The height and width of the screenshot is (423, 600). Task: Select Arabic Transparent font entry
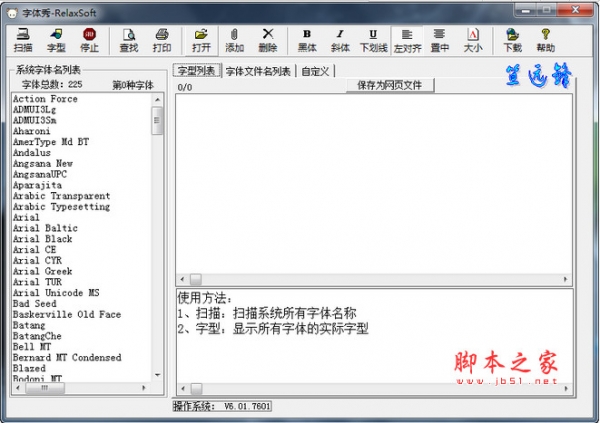(62, 196)
